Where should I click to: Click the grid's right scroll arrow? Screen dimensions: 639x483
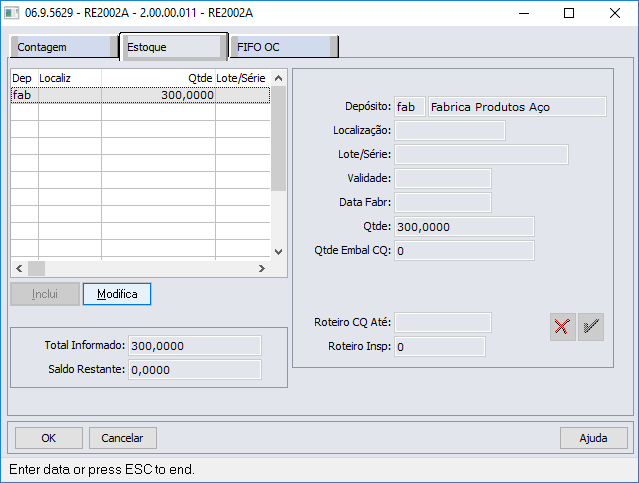(262, 268)
